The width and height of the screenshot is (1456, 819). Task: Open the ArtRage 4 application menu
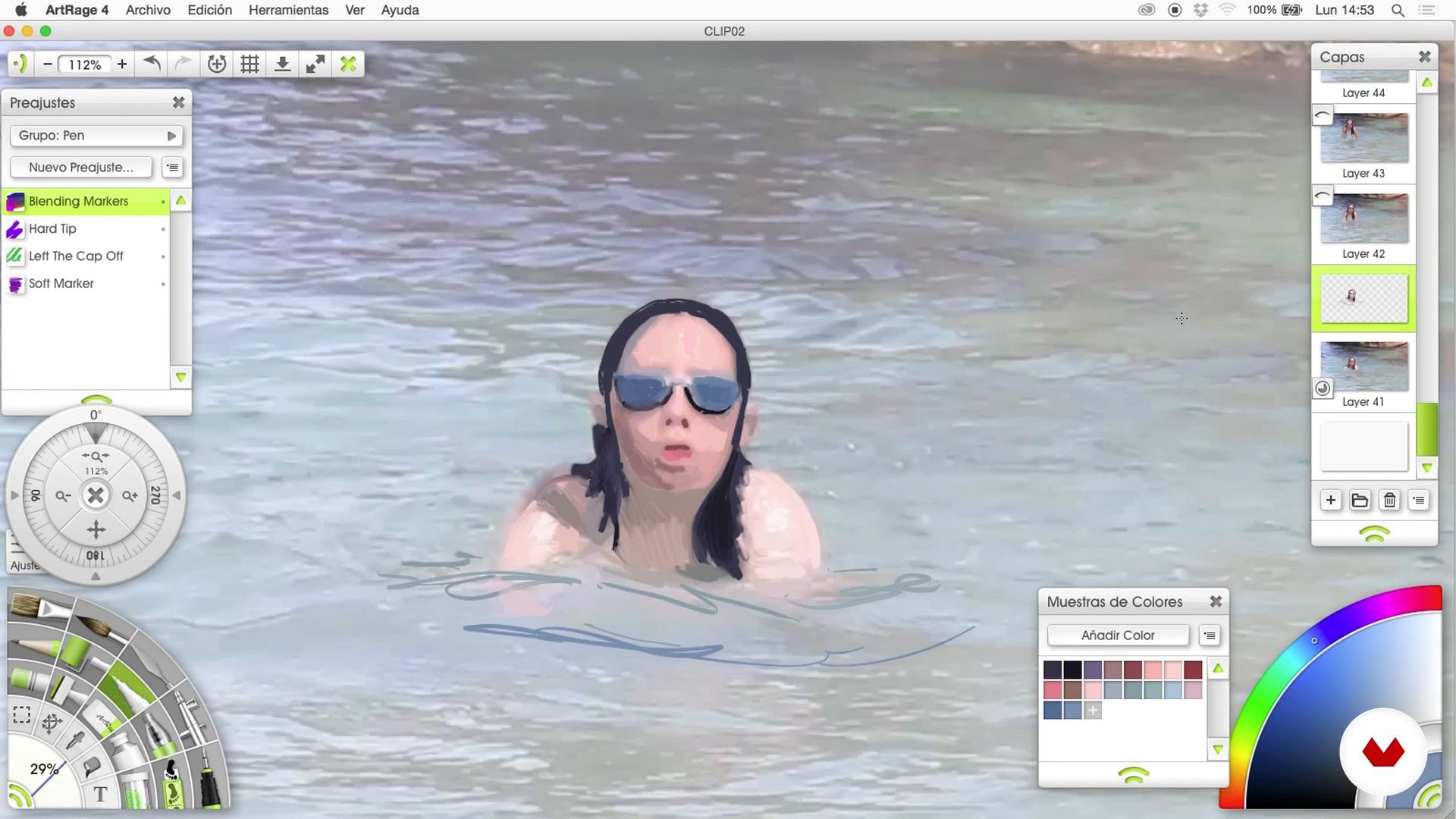(77, 10)
